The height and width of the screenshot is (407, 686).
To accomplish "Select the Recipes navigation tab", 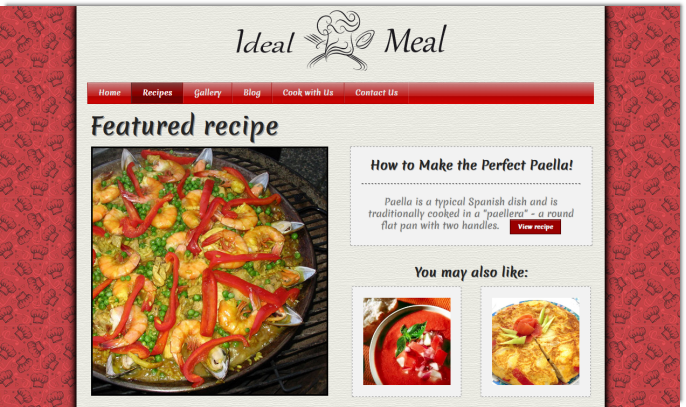I will pos(157,93).
